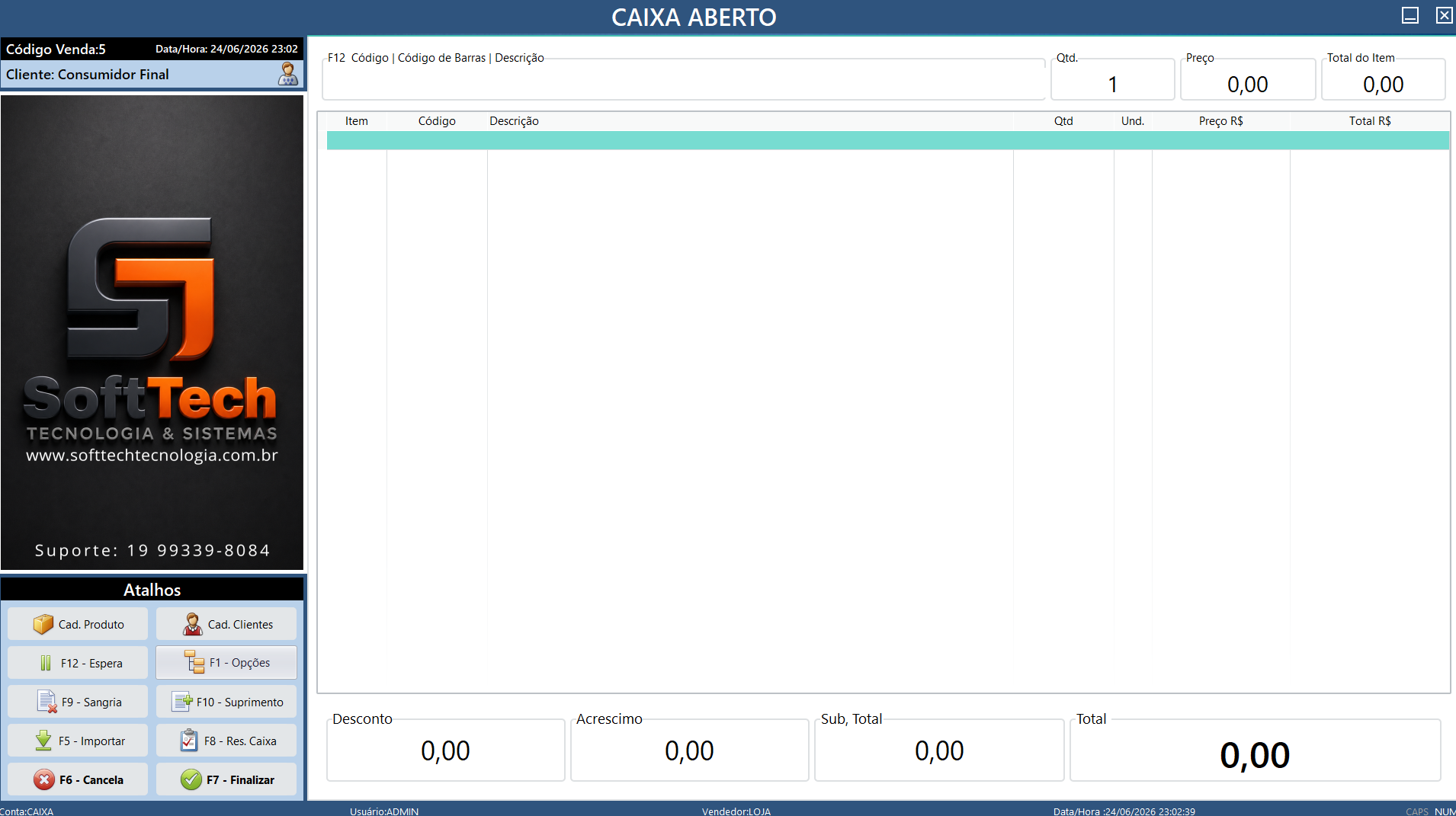
Task: Click the F9 - Sangria document icon
Action: coord(47,702)
